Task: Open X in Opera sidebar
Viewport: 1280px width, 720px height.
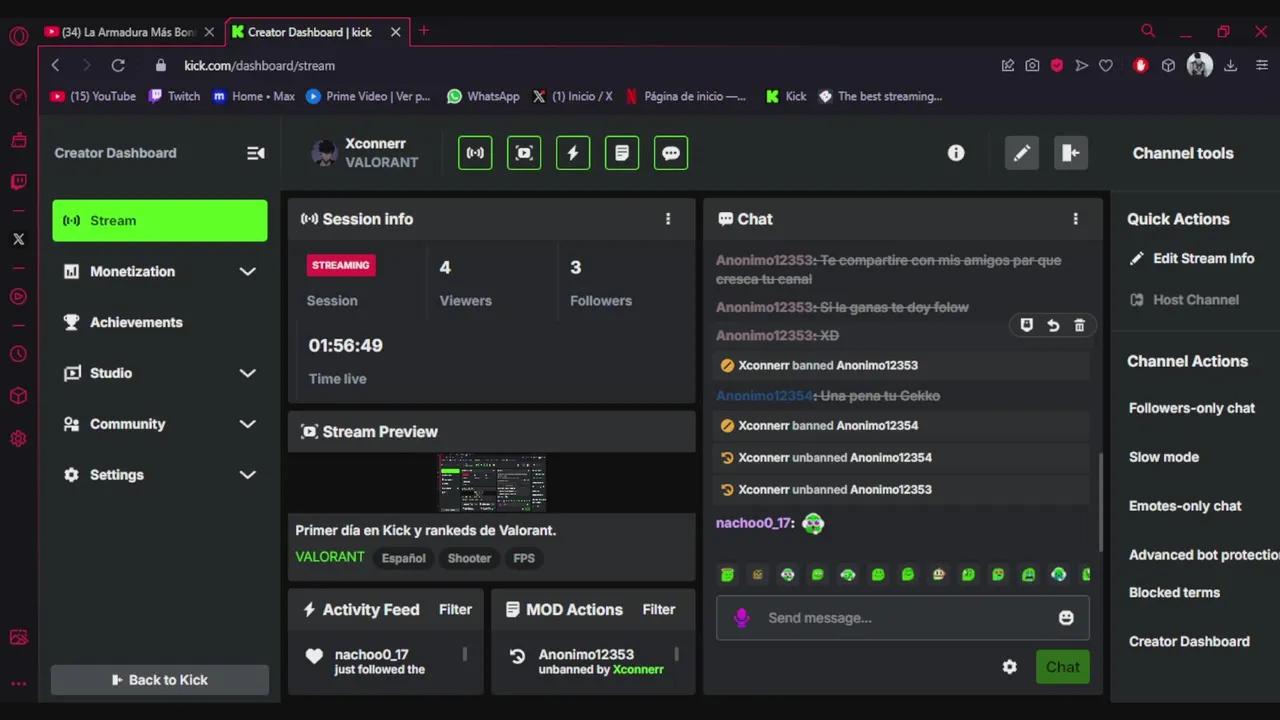Action: click(18, 239)
